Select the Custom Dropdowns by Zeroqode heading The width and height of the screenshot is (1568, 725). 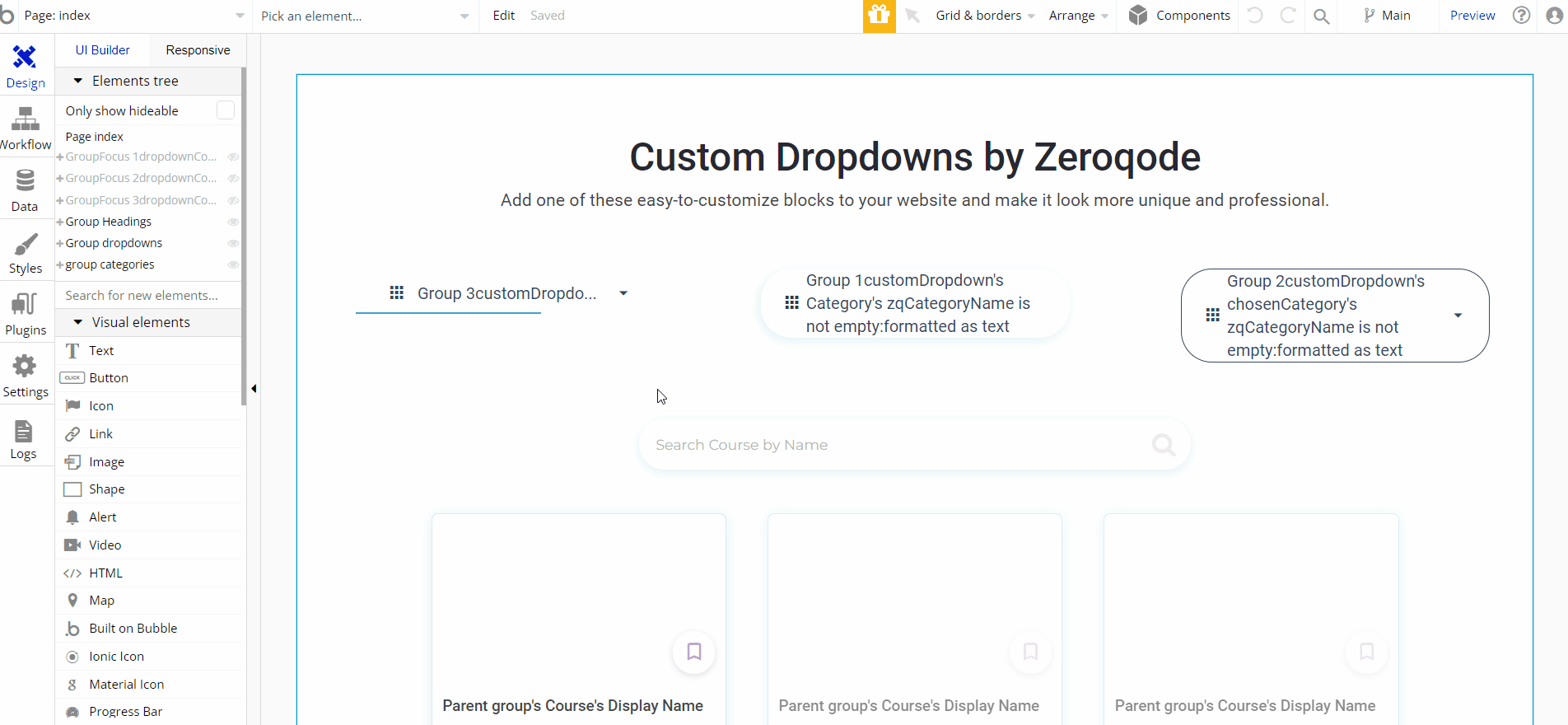pos(914,157)
